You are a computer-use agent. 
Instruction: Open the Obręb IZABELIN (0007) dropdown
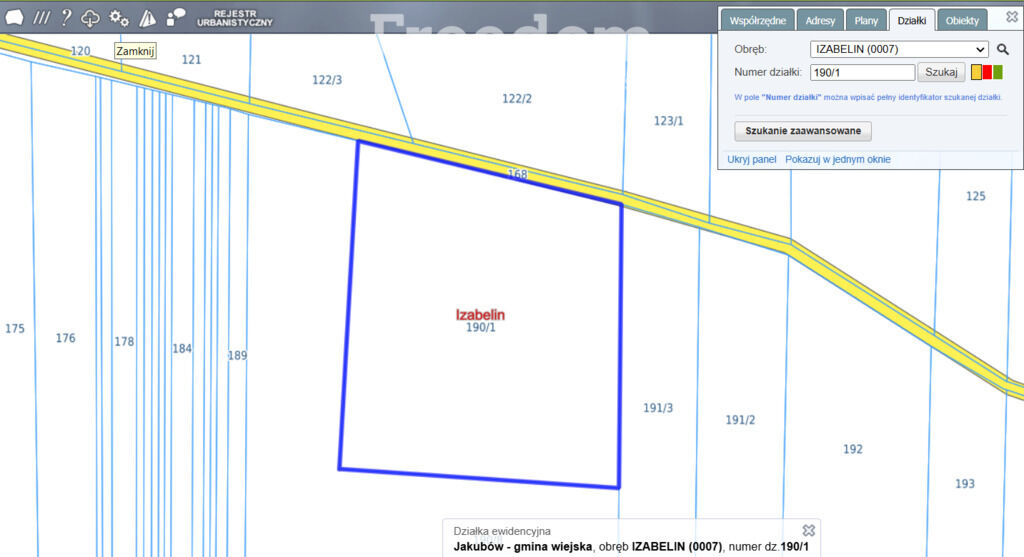tap(899, 50)
